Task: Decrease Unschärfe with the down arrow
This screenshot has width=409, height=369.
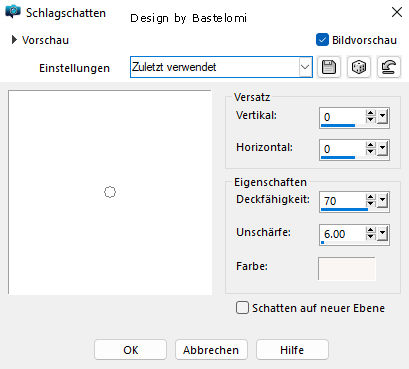Action: pyautogui.click(x=370, y=237)
